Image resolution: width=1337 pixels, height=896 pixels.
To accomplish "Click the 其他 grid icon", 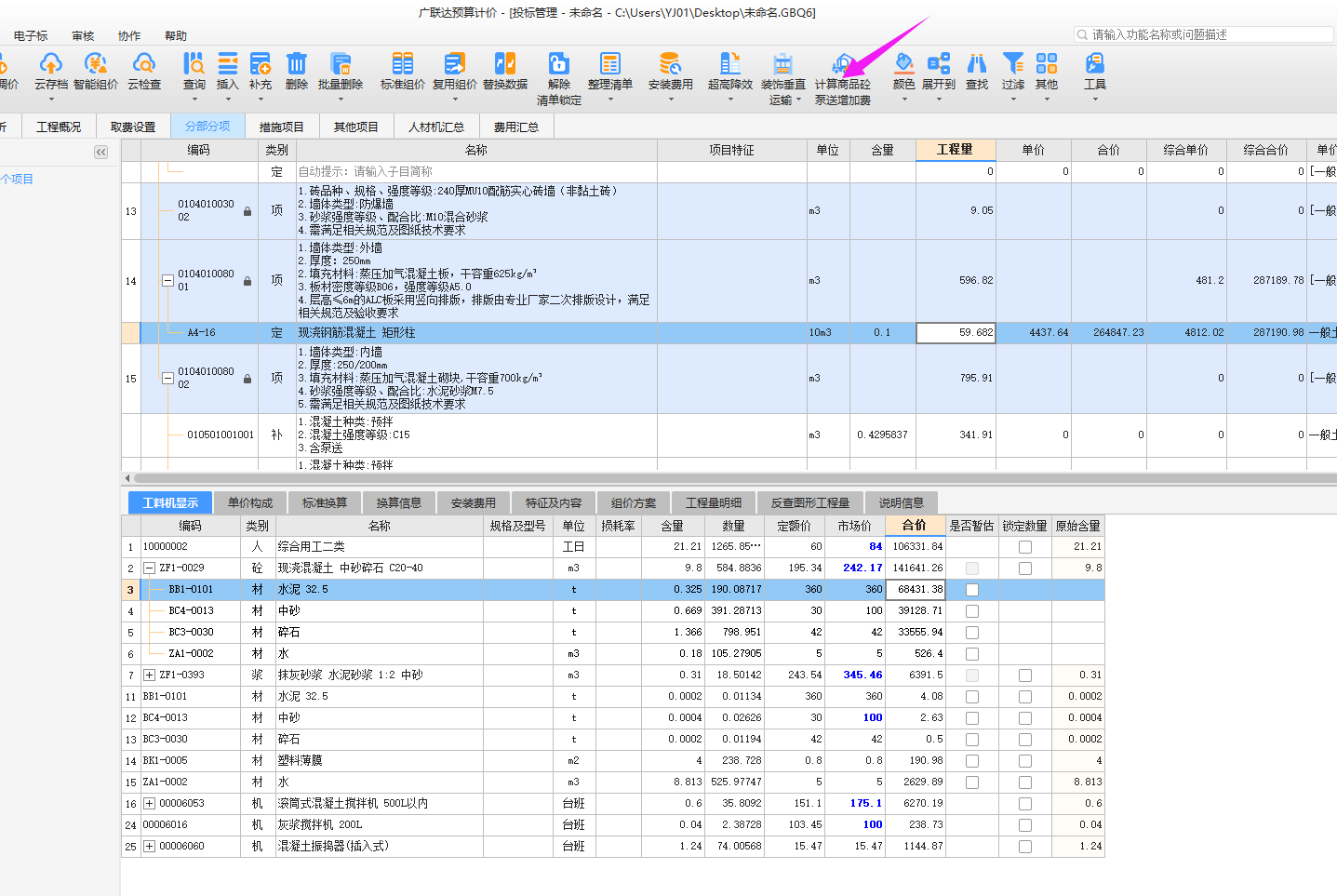I will tap(1047, 63).
